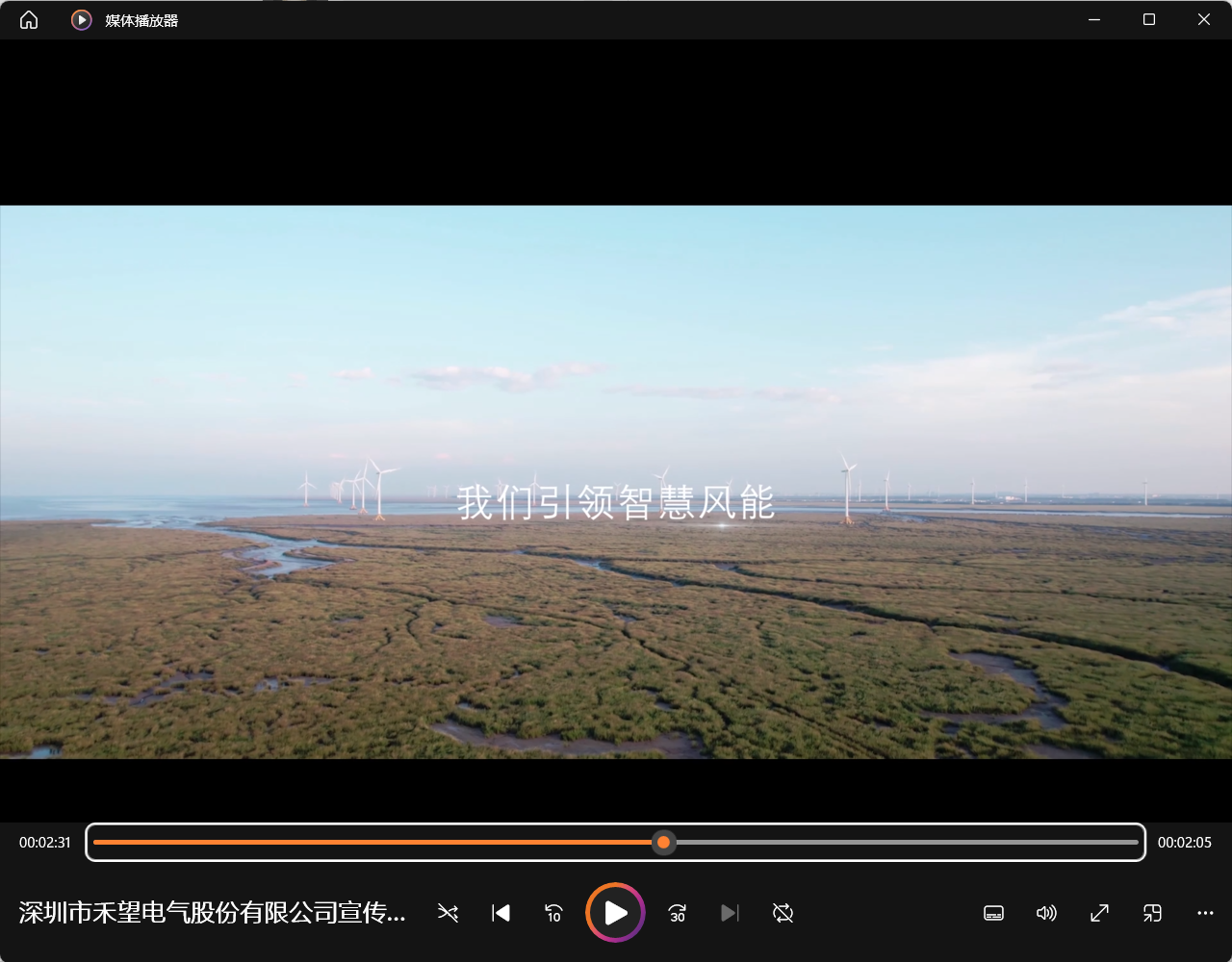Play the video

[x=615, y=912]
